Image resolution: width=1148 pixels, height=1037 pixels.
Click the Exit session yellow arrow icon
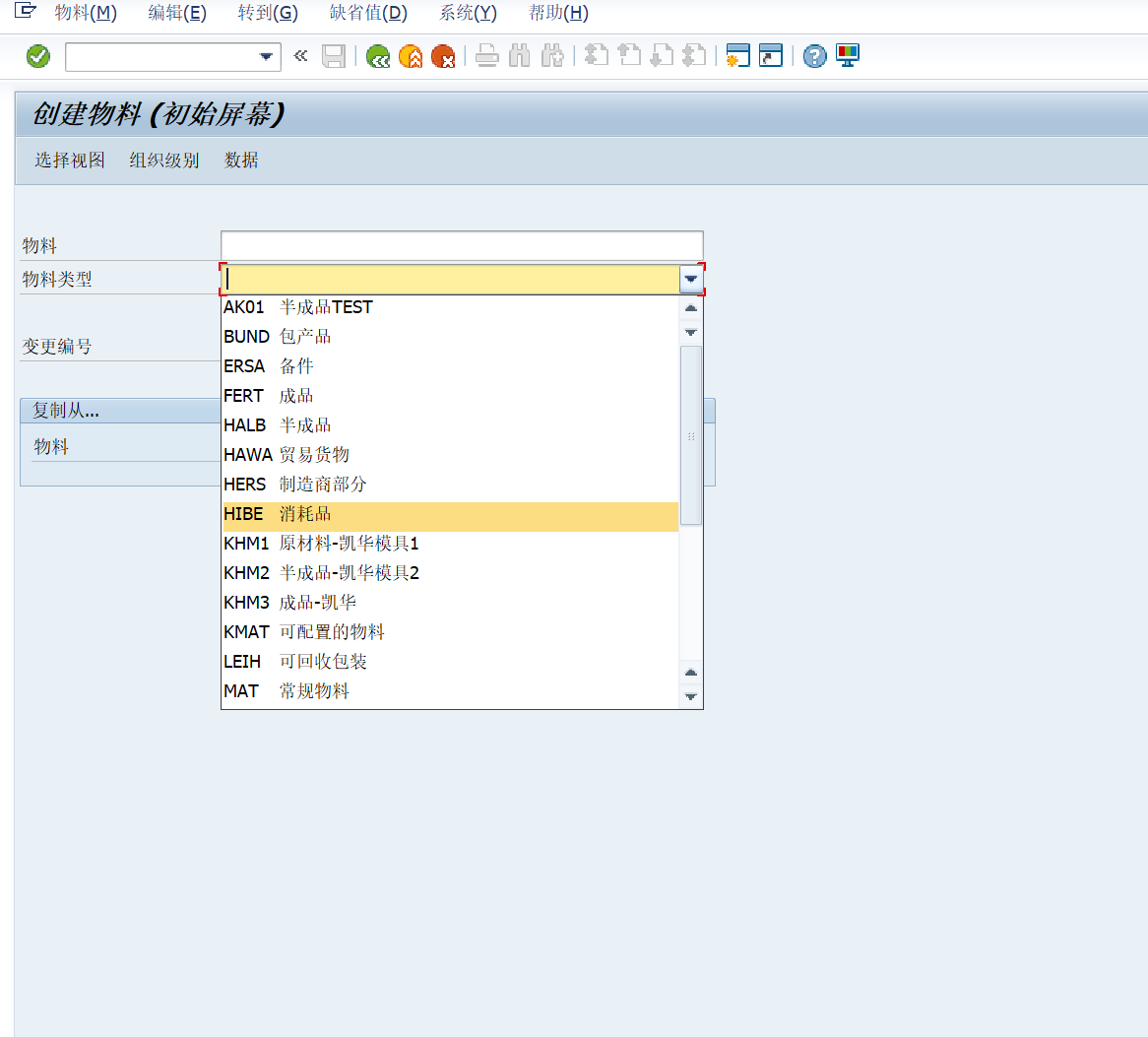coord(411,56)
